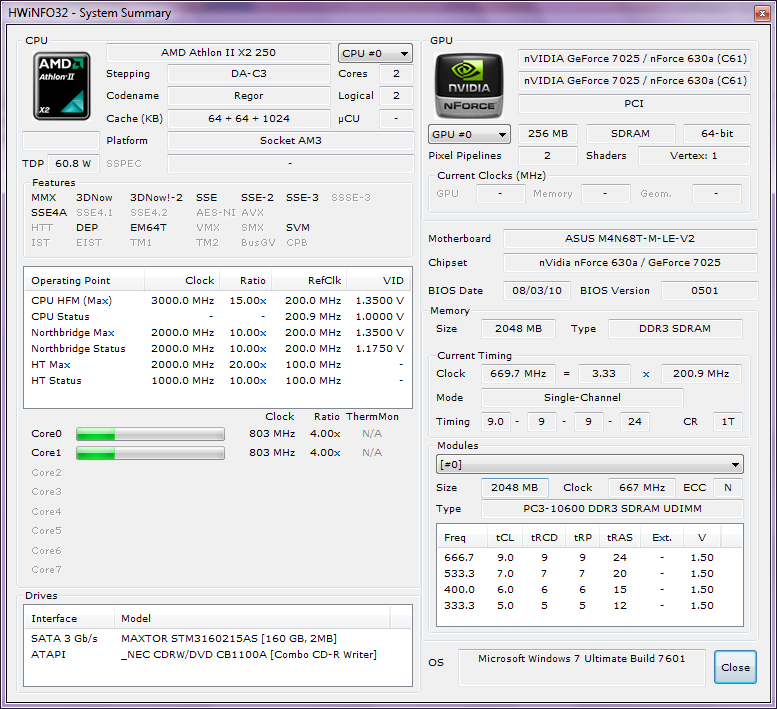Click the Stepping DA-C3 field

click(x=249, y=74)
